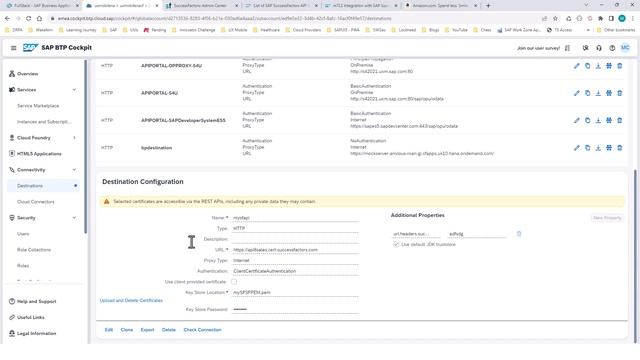
Task: Click Check Connection for the destination
Action: 202,330
